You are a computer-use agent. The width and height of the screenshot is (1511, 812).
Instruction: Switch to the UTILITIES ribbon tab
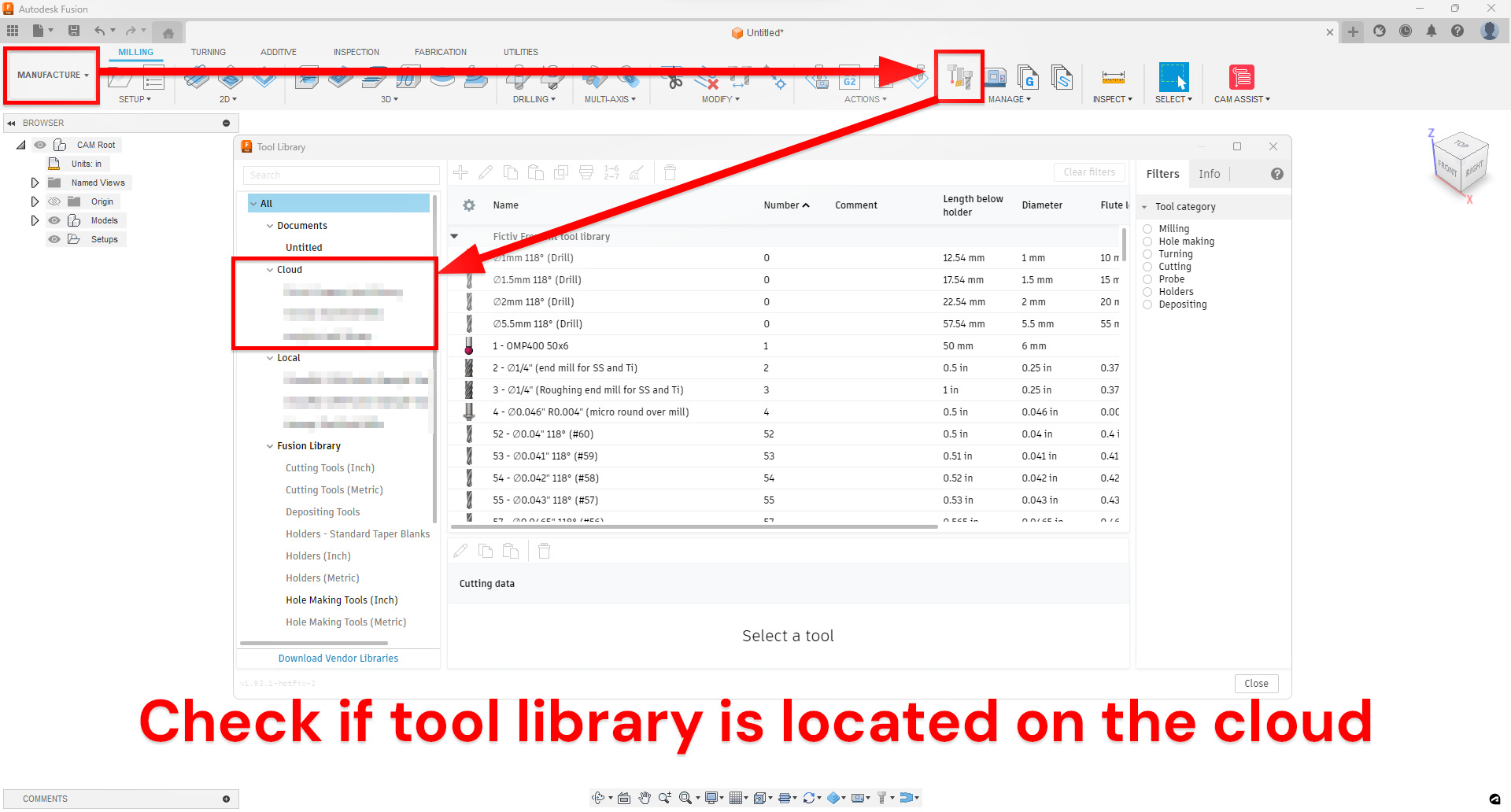(x=521, y=52)
